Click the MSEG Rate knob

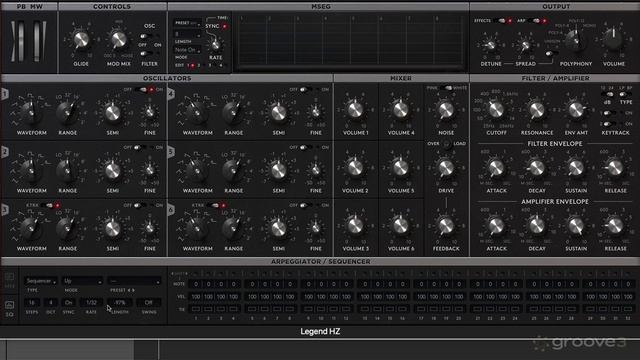[216, 44]
